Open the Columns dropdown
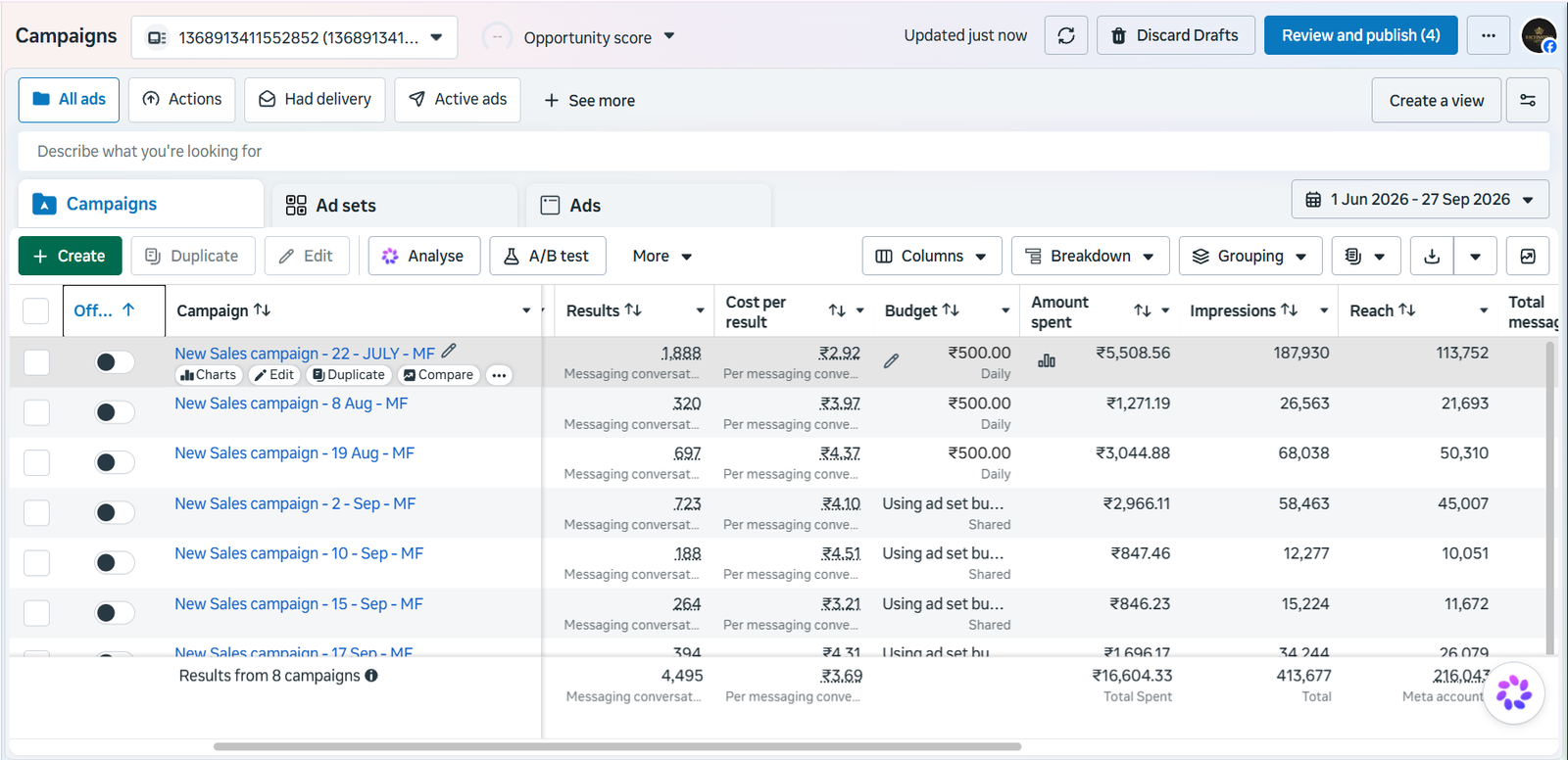1568x760 pixels. click(932, 256)
